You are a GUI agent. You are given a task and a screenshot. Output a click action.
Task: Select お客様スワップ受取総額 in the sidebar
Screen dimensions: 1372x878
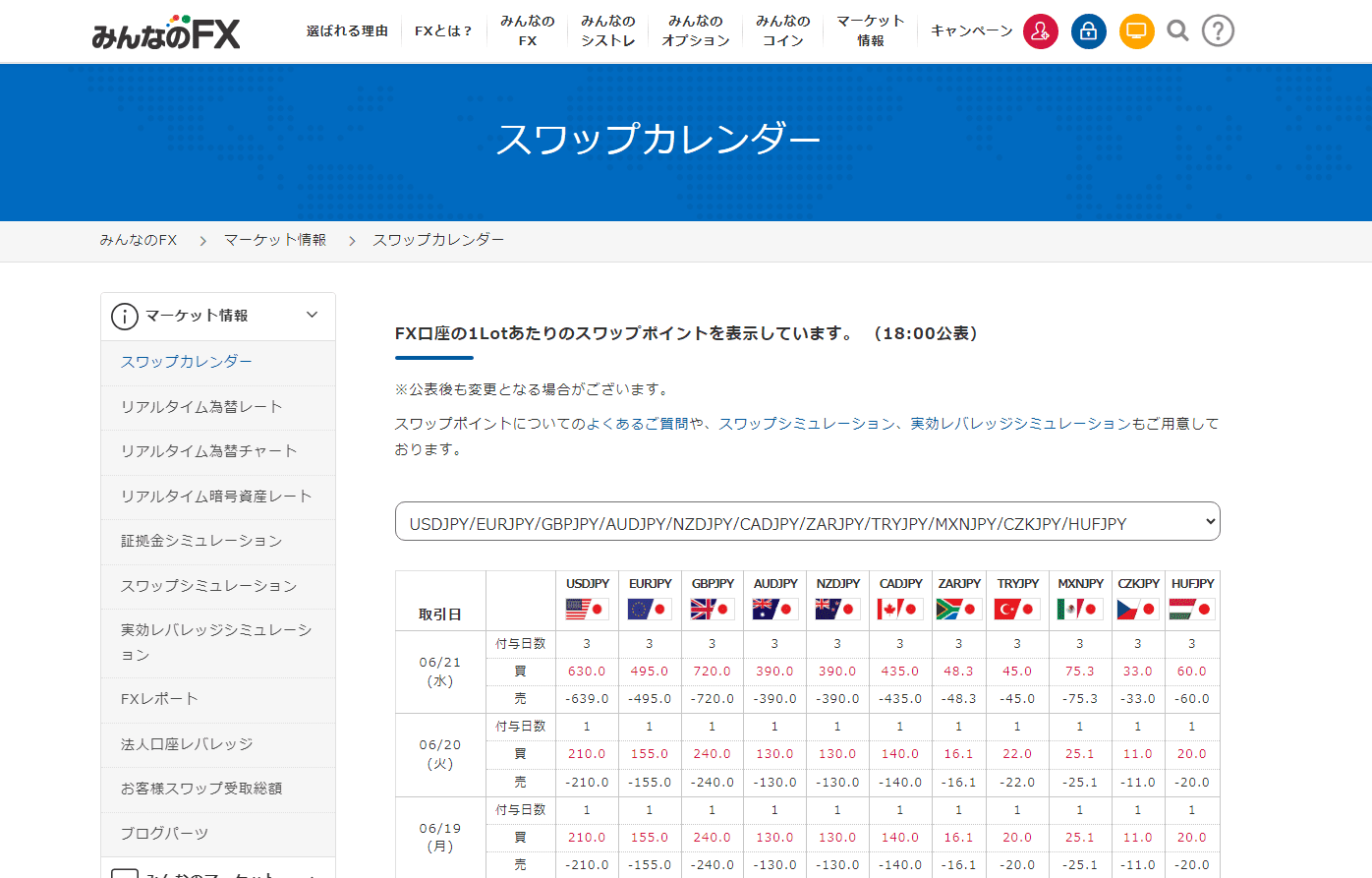click(x=218, y=789)
